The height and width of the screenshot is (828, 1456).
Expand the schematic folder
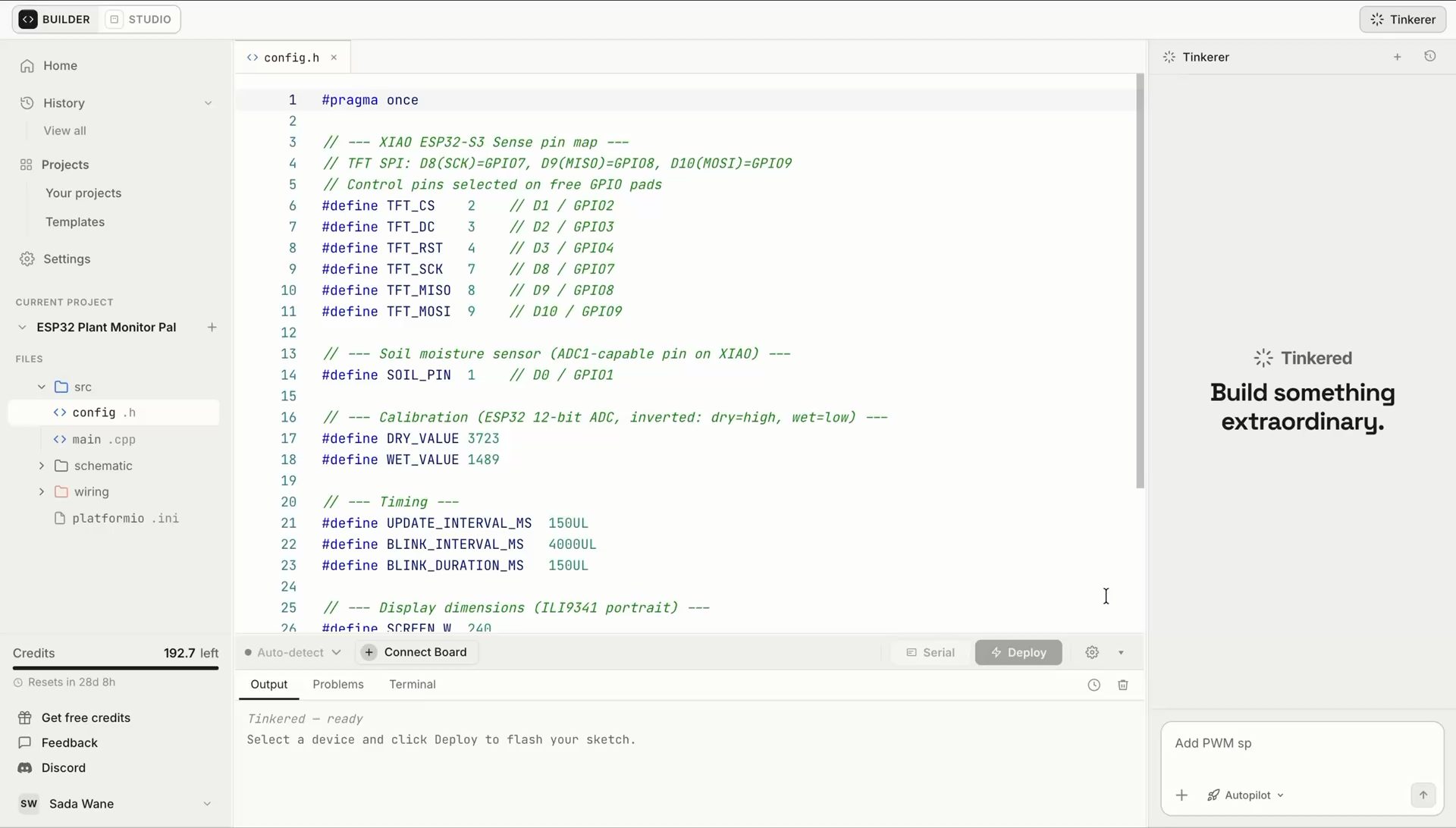(42, 466)
